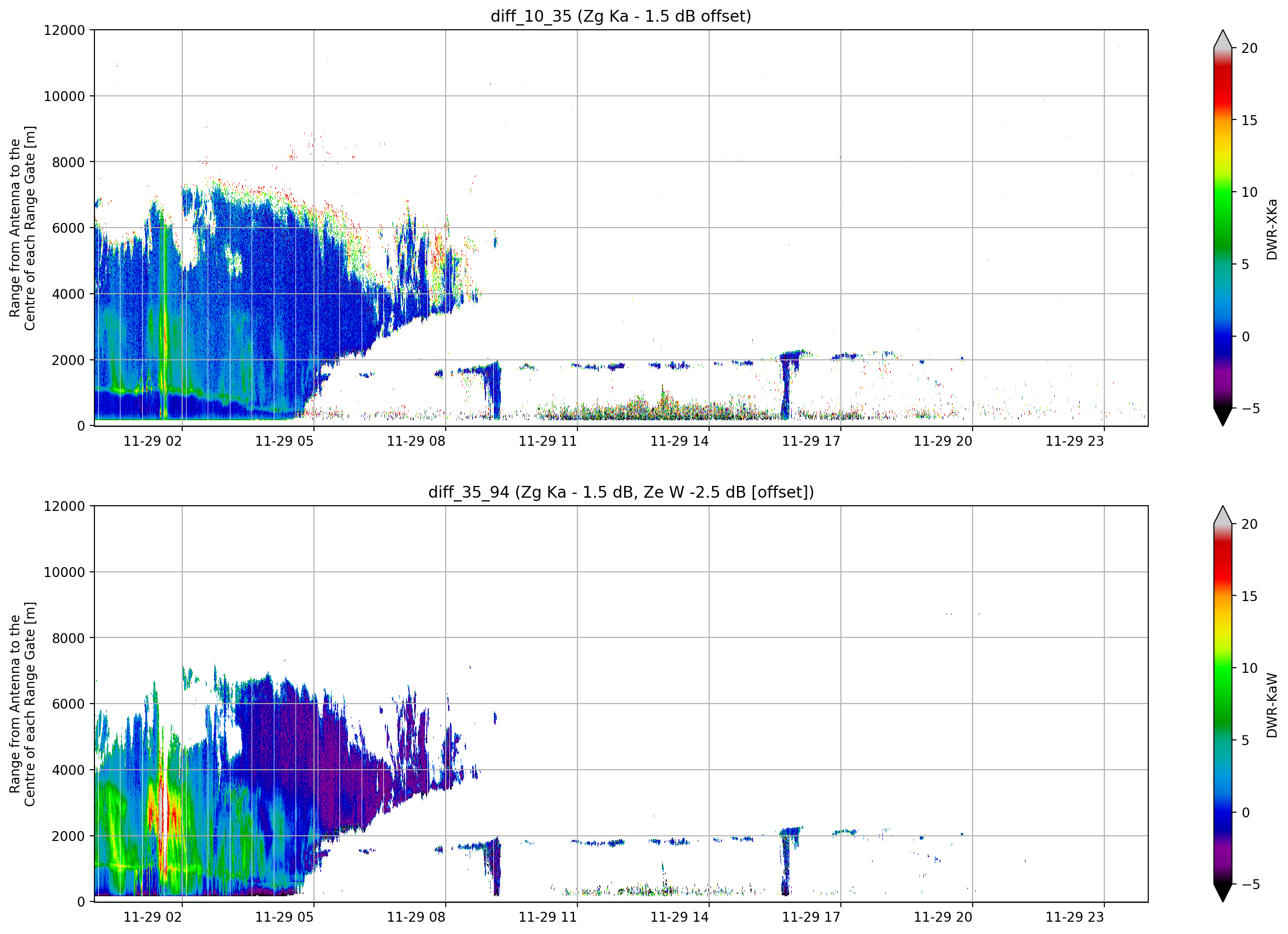Select "11-29 17" x-tick under the diff_10_35 plot
Screen dimensions: 1288x934
[812, 442]
